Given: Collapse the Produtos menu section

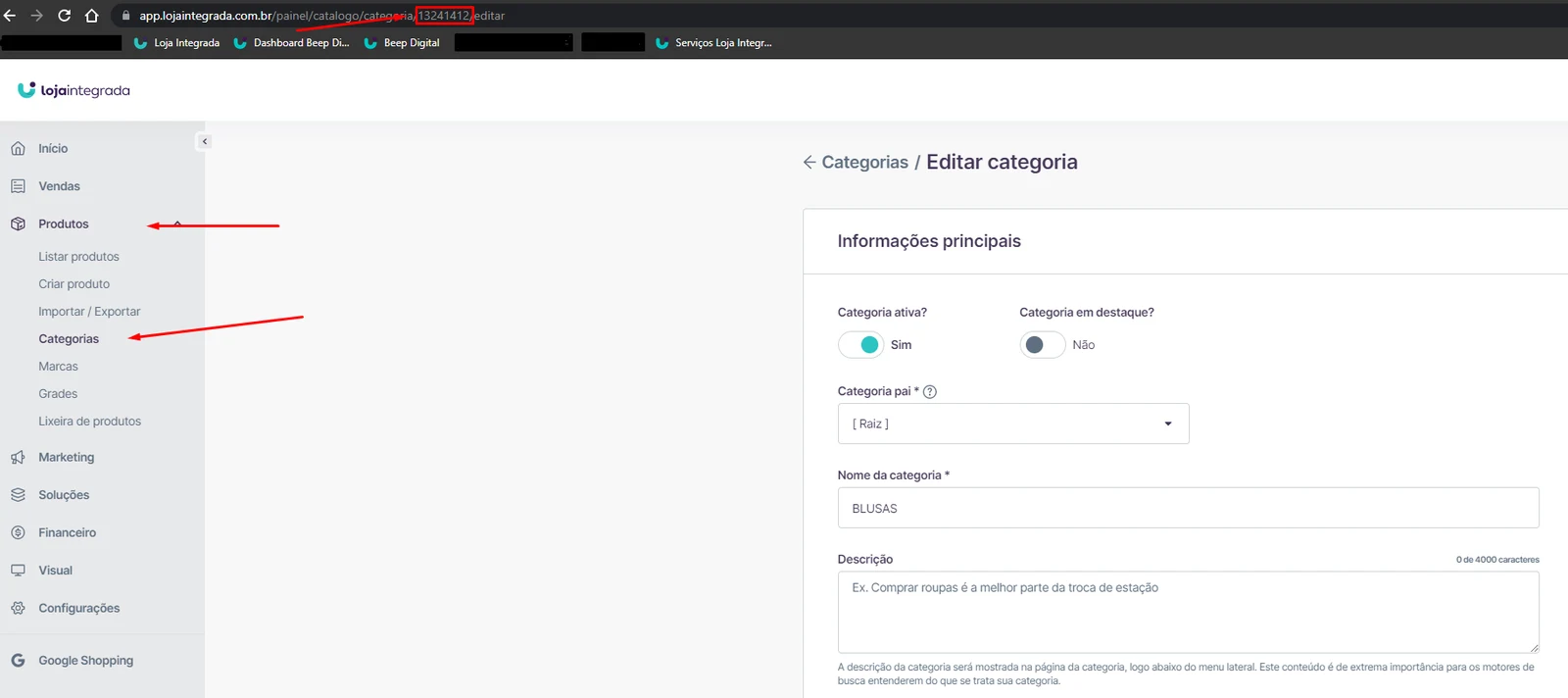Looking at the screenshot, I should click(177, 224).
